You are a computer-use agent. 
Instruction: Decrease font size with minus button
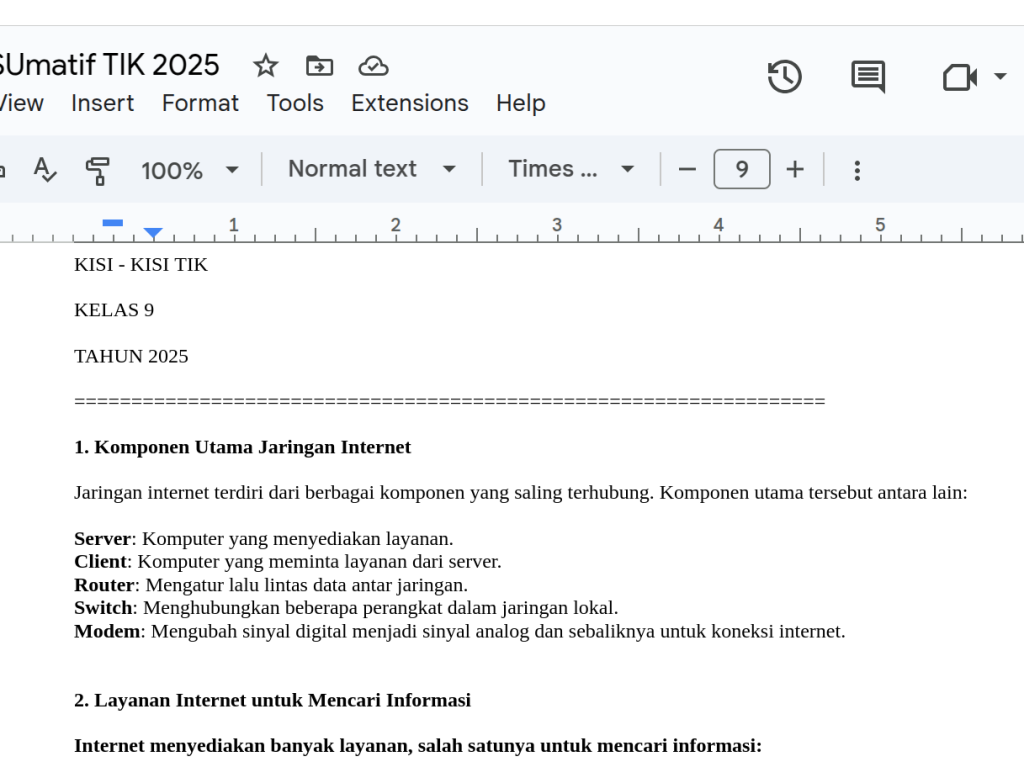(x=687, y=170)
